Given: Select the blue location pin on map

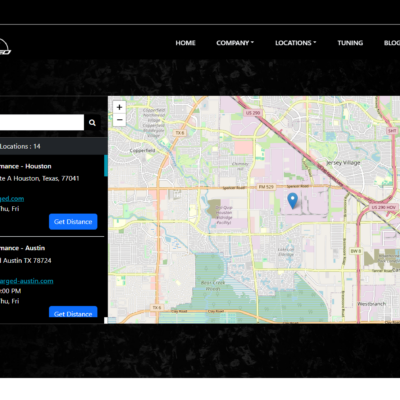Looking at the screenshot, I should 292,201.
